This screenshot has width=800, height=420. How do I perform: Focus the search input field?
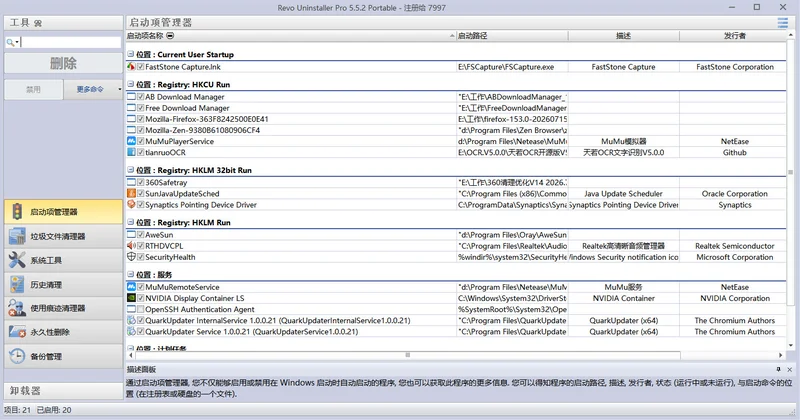pyautogui.click(x=70, y=42)
